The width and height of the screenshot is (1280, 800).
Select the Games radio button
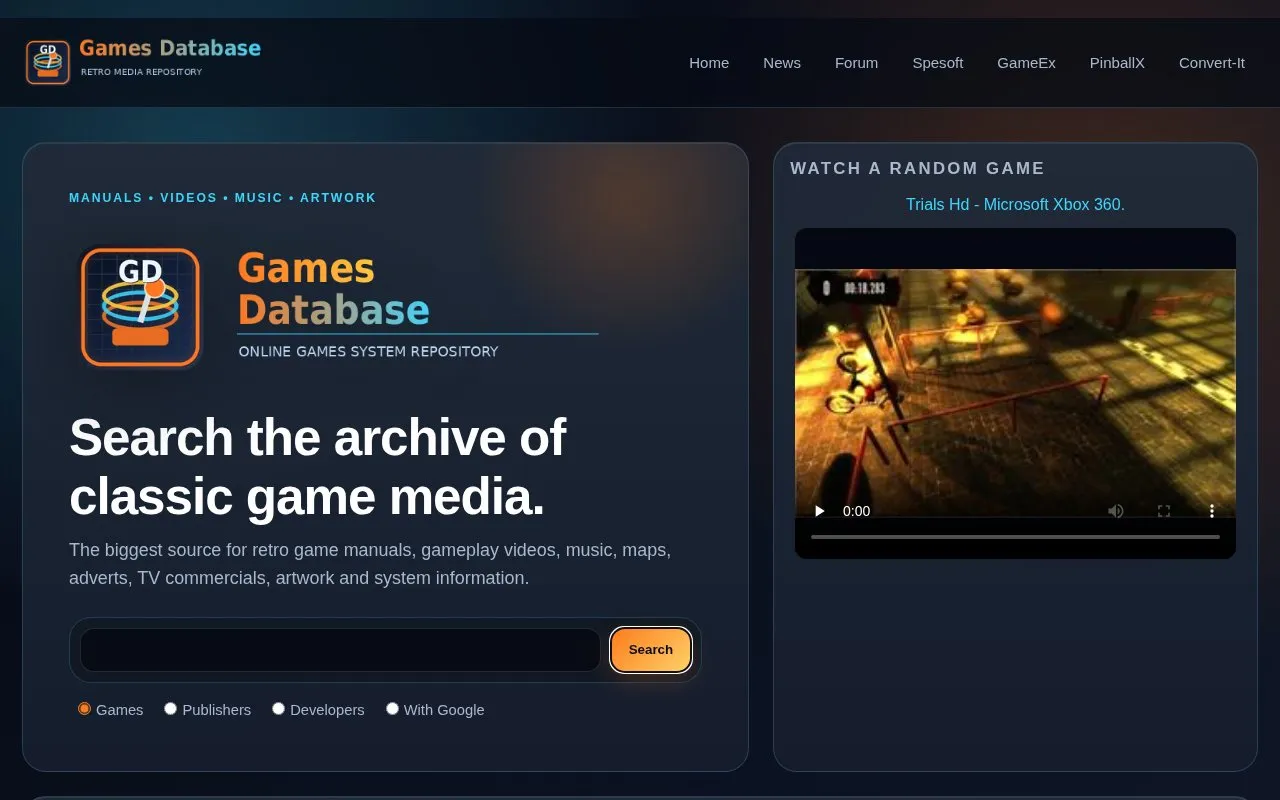pyautogui.click(x=84, y=709)
